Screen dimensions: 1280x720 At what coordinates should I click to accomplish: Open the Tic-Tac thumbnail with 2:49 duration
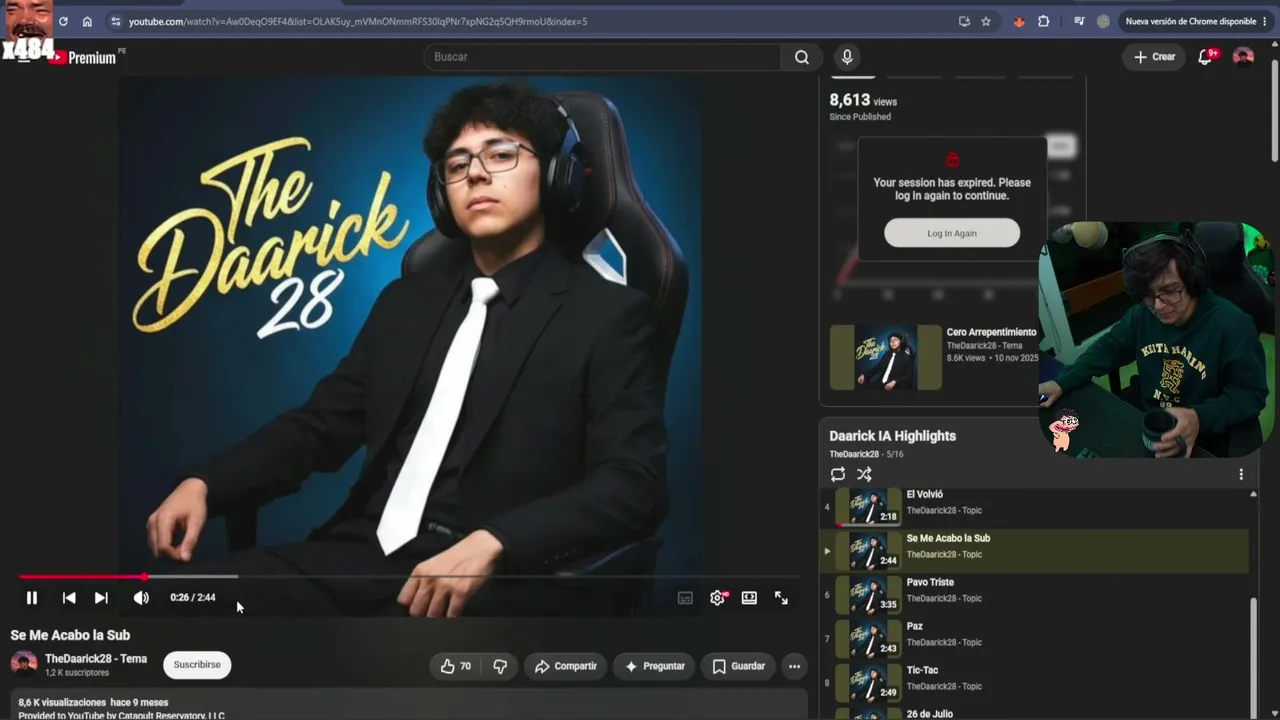[x=869, y=683]
